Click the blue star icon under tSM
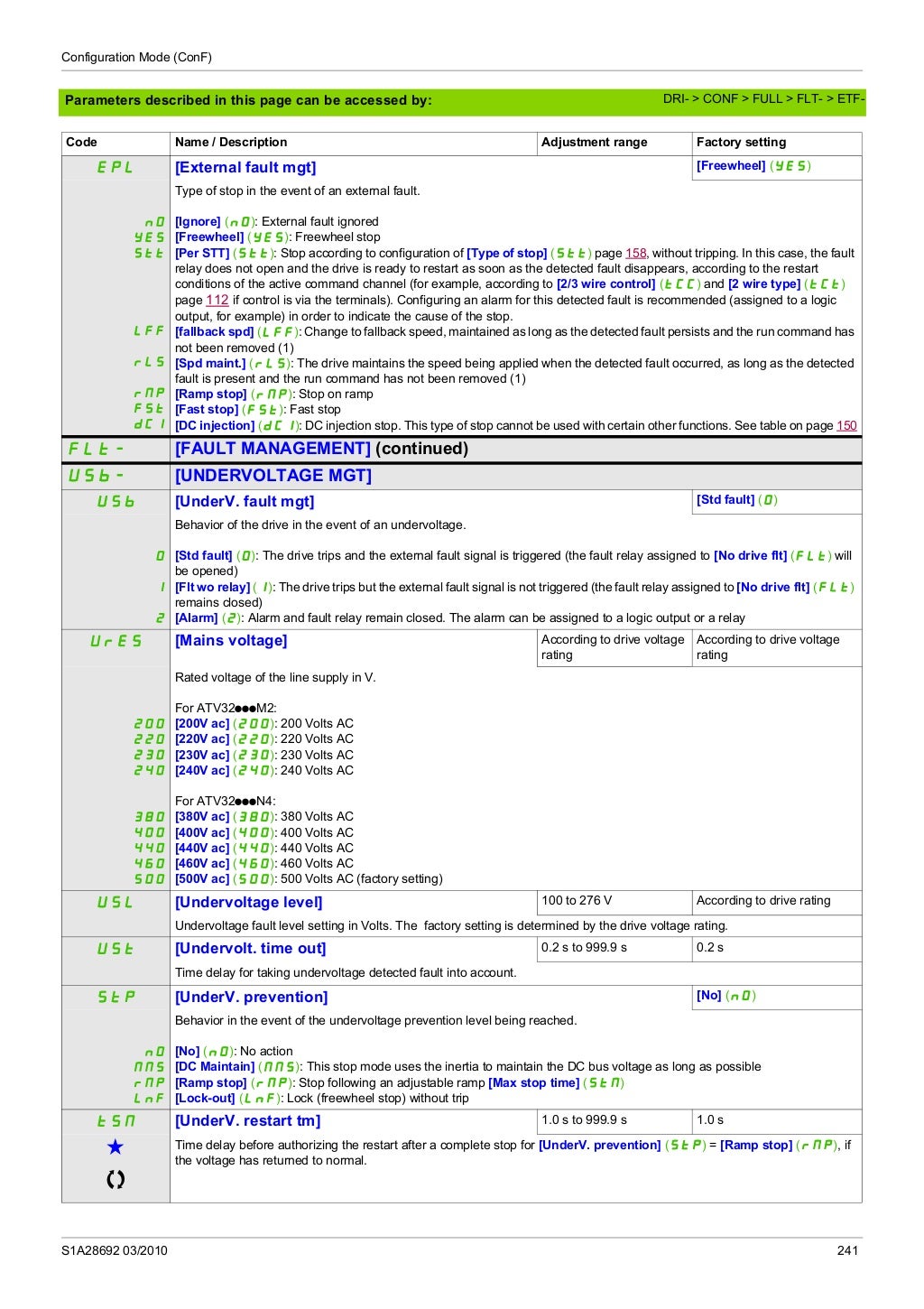This screenshot has height=1309, width=924. (115, 1147)
